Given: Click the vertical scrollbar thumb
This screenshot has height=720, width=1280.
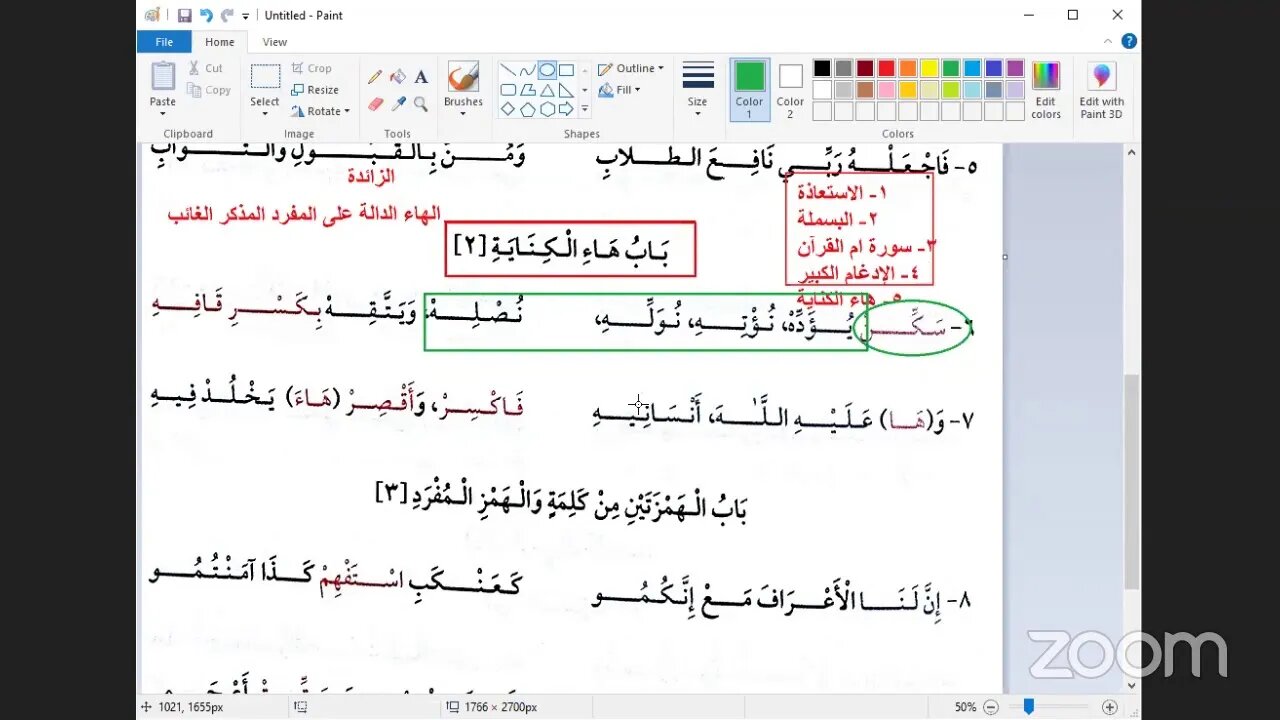Looking at the screenshot, I should coord(1132,482).
